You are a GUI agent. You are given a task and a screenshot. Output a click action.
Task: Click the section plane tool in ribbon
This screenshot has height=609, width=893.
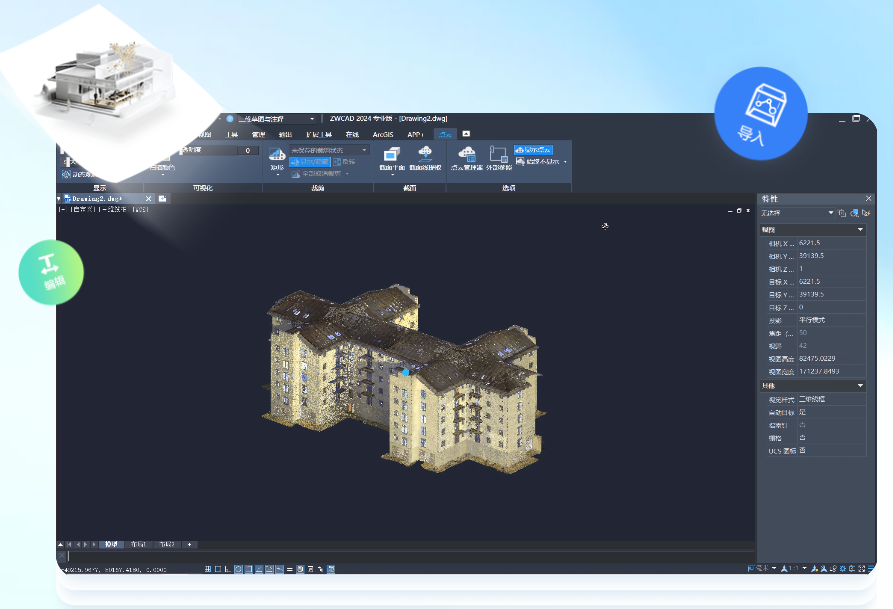pyautogui.click(x=392, y=158)
